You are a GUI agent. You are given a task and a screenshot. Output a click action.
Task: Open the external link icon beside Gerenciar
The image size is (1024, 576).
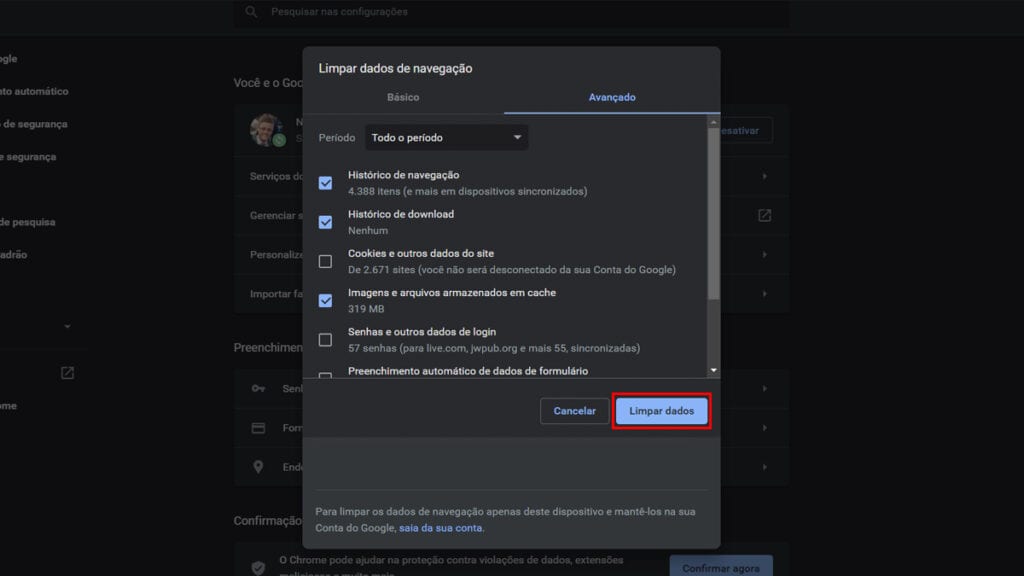click(x=764, y=216)
